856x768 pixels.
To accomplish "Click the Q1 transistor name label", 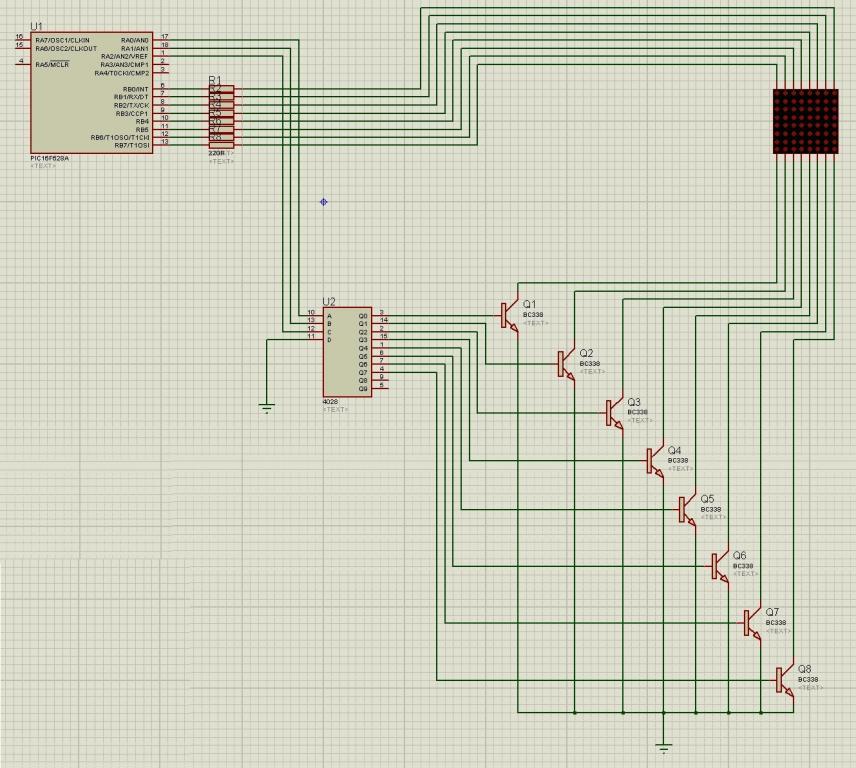I will [530, 305].
